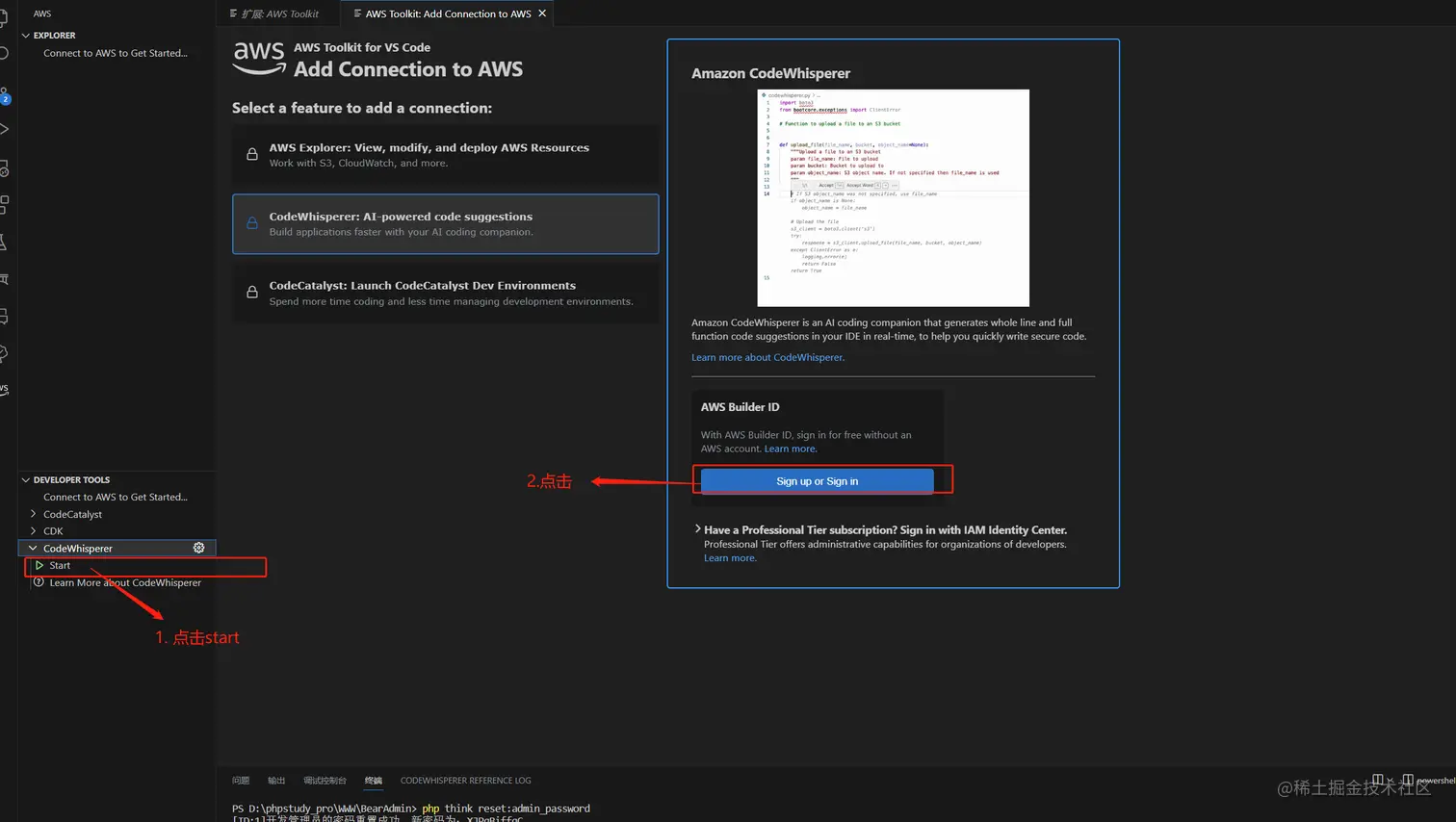Viewport: 1456px width, 822px height.
Task: Open the Learn more about CodeWhisperer link
Action: [x=767, y=357]
